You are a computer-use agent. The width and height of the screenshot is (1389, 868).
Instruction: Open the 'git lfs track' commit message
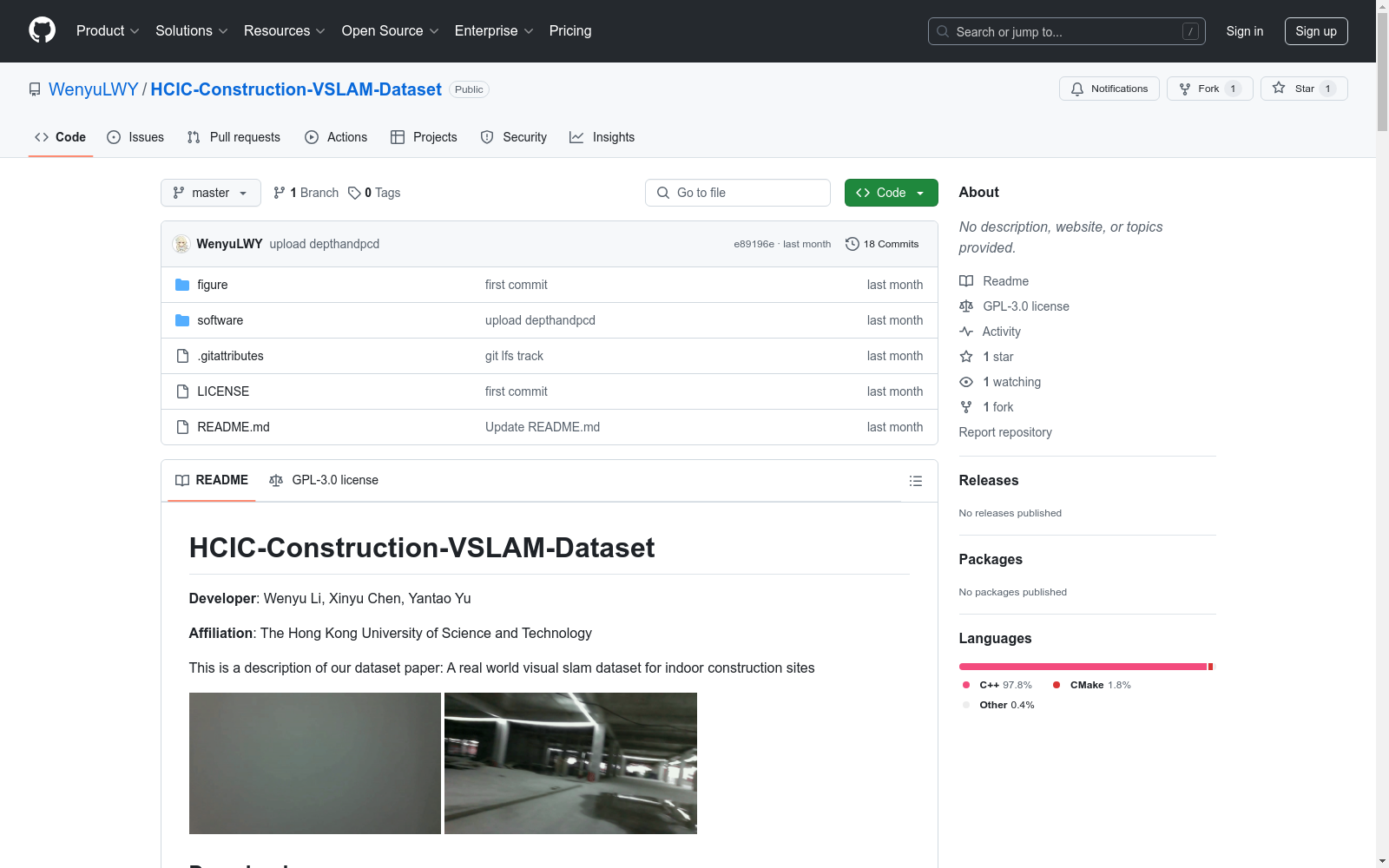tap(514, 356)
